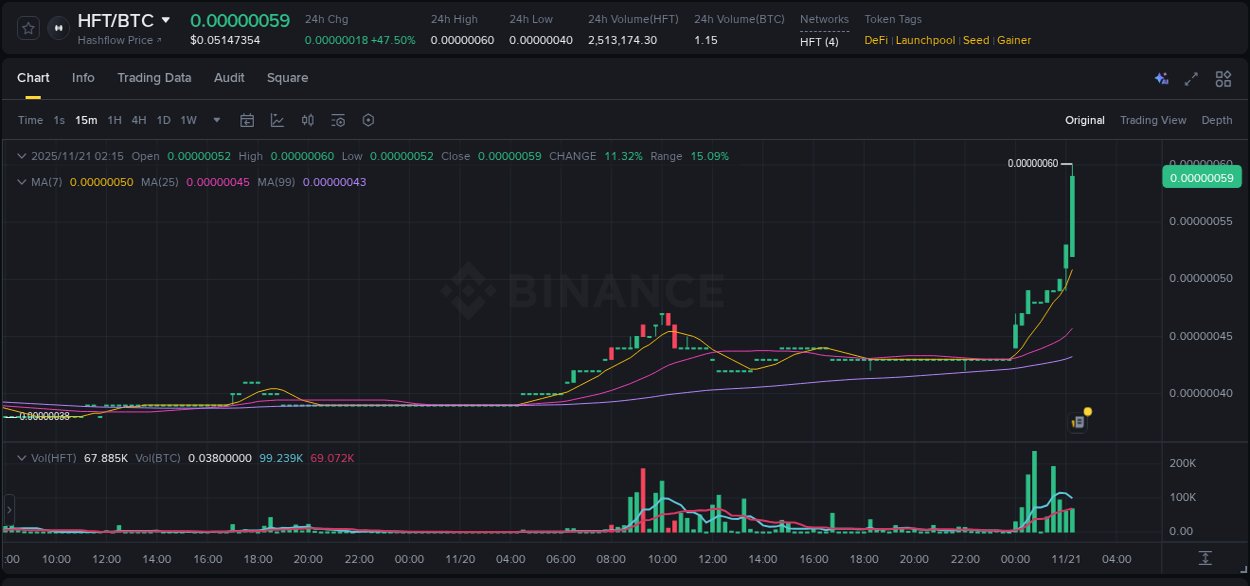Click the candlestick display icon
The image size is (1250, 586).
point(307,120)
